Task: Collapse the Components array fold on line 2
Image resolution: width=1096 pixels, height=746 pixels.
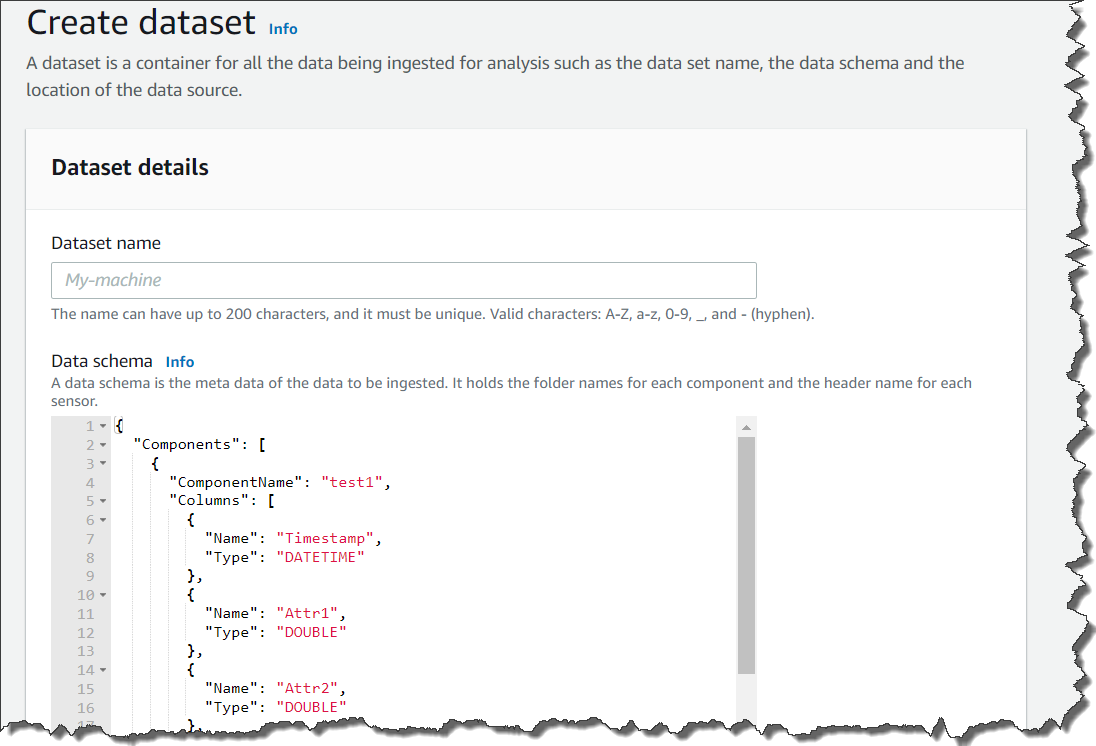Action: pyautogui.click(x=102, y=445)
